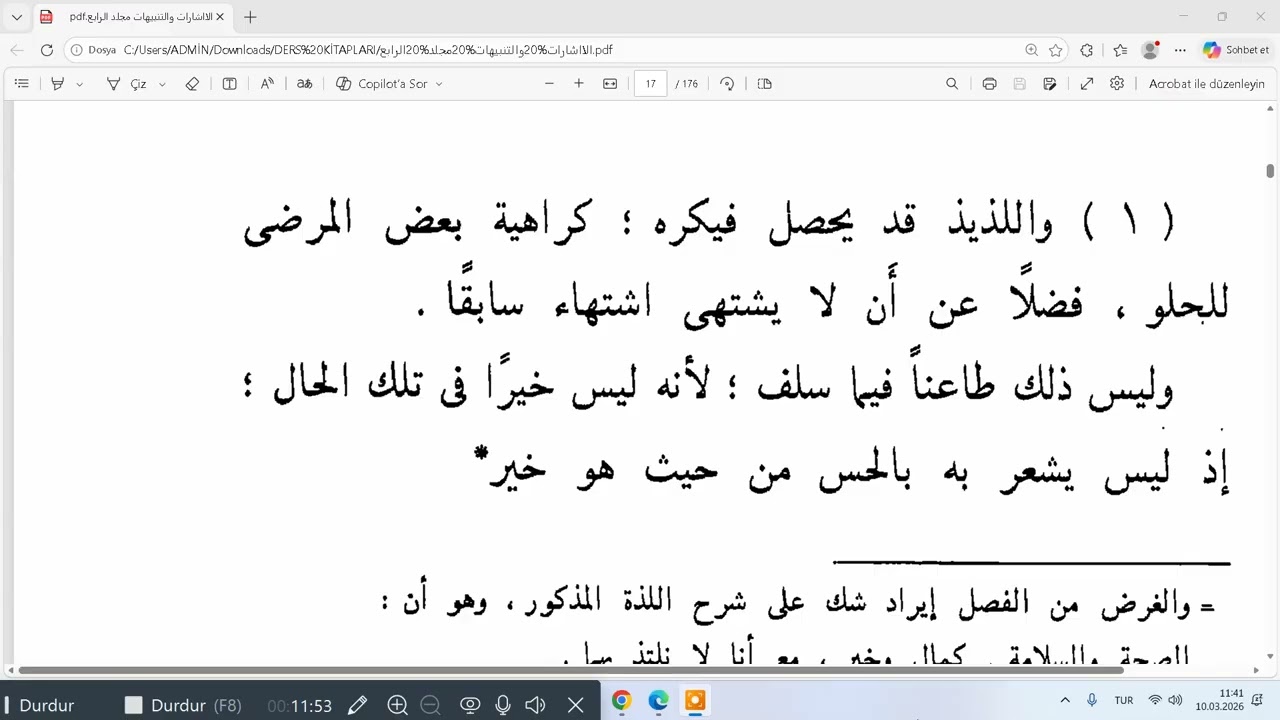Click the page number field showing 17
The height and width of the screenshot is (720, 1280).
650,84
